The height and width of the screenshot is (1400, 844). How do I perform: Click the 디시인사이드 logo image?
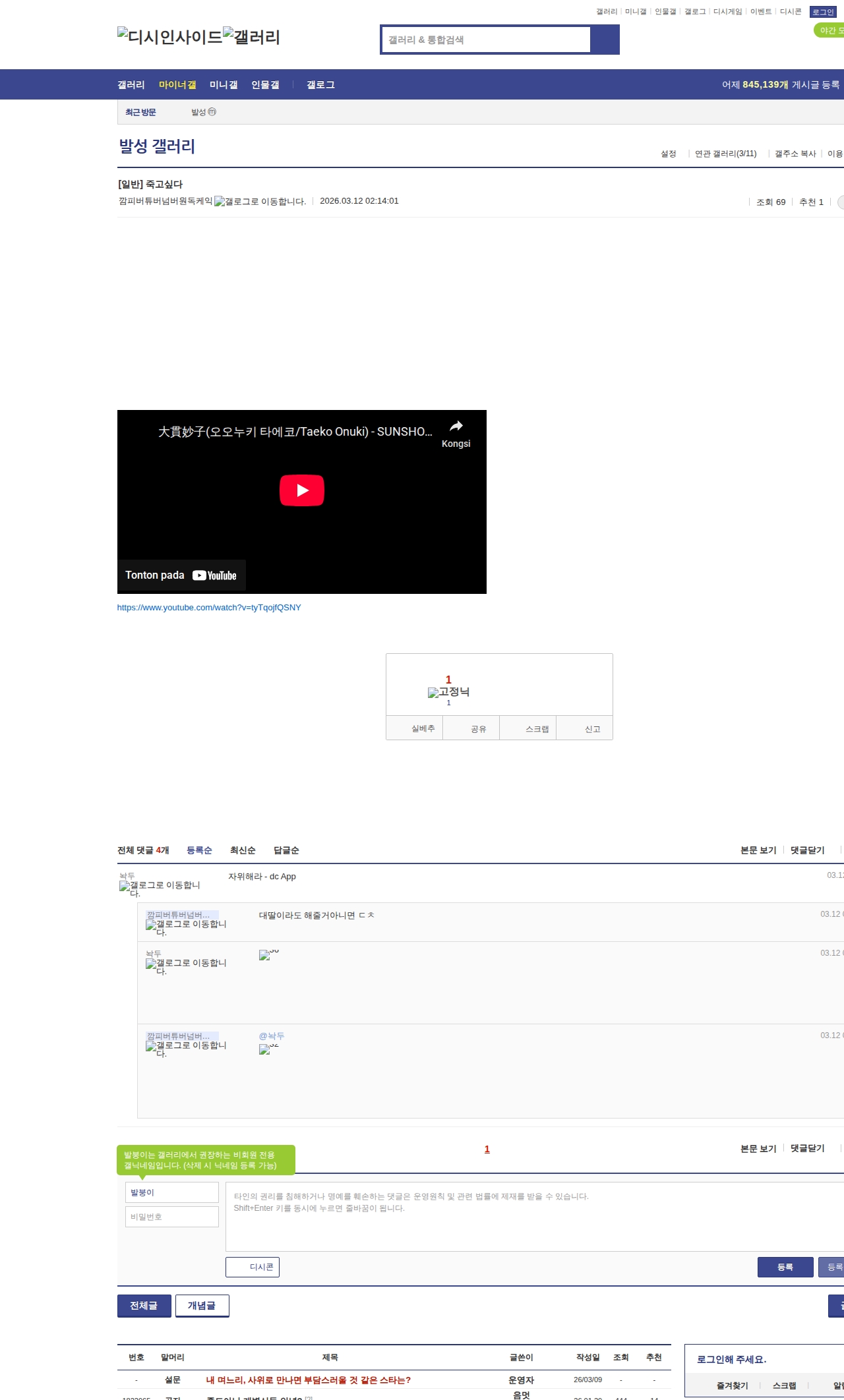point(169,36)
